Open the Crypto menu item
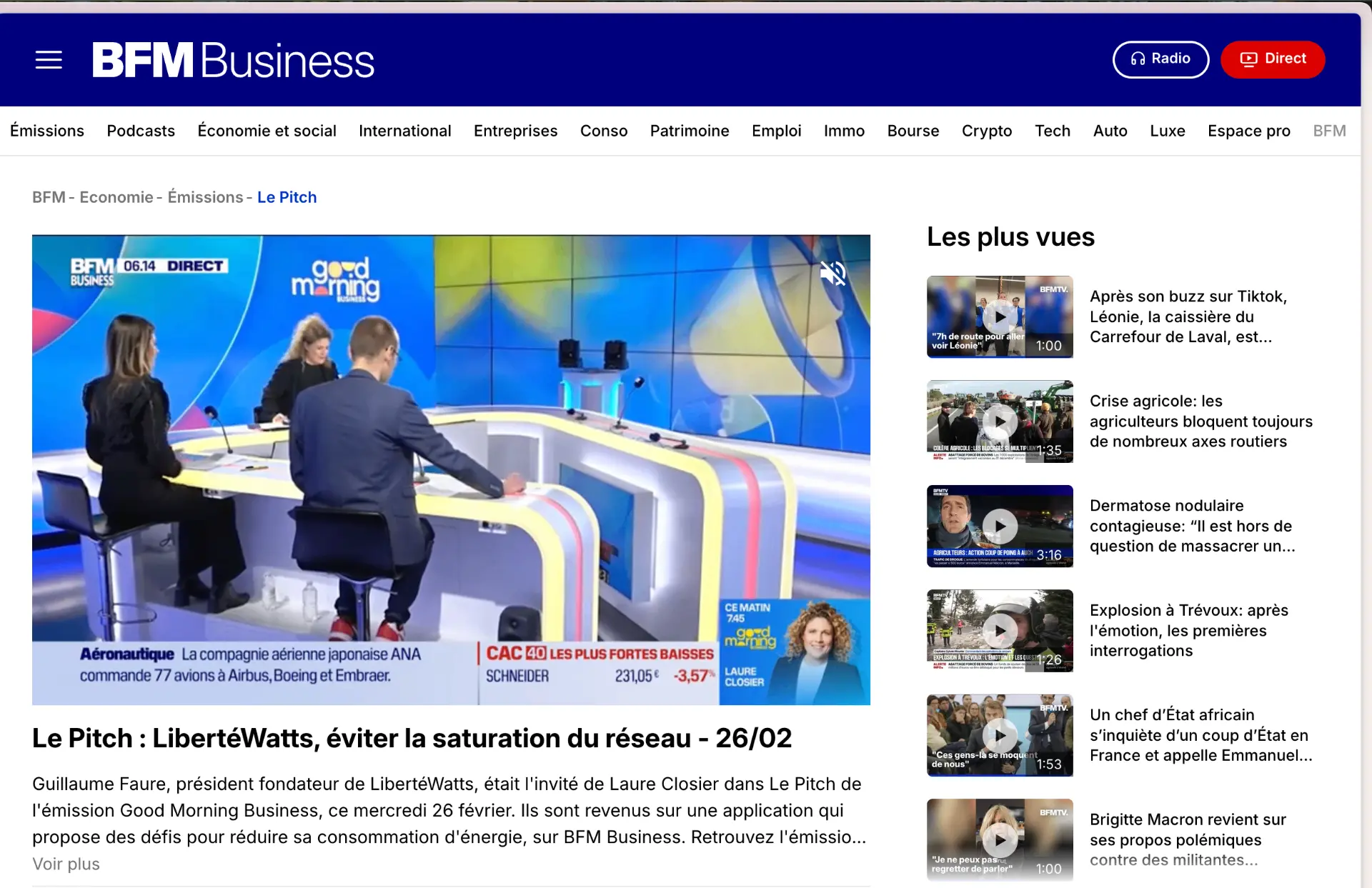1372x888 pixels. tap(986, 131)
